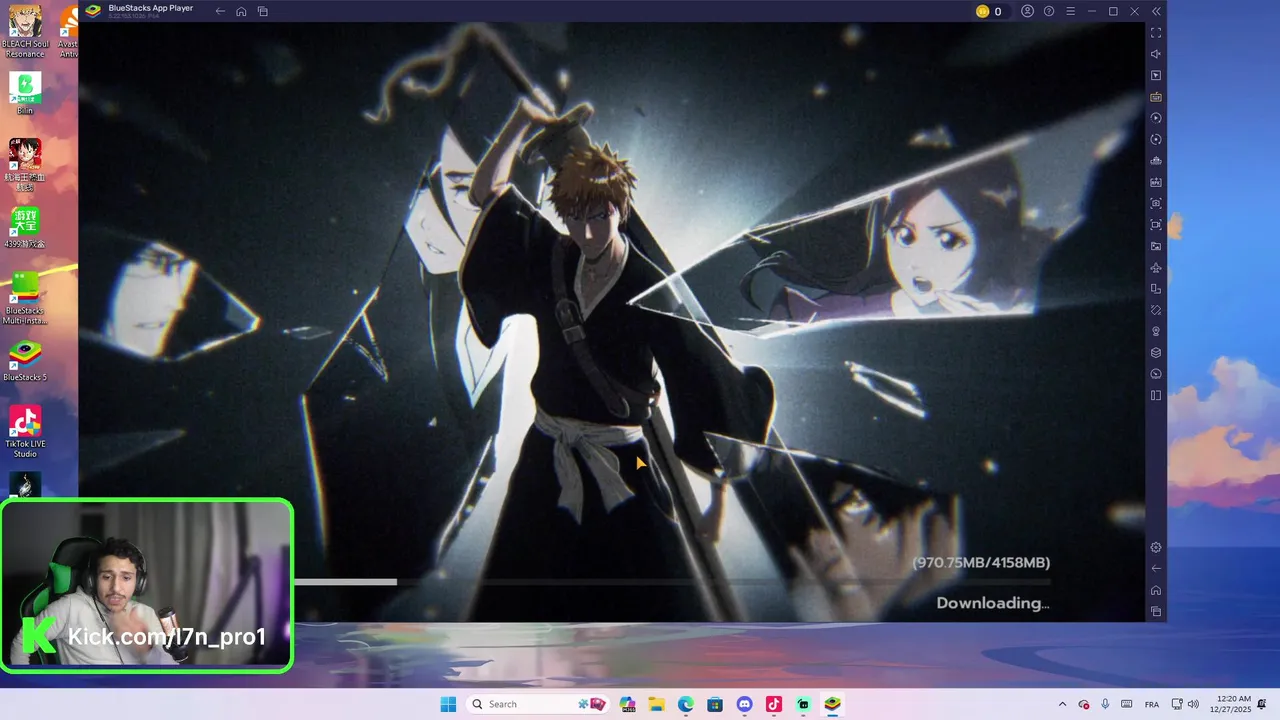Open Microsoft Edge from taskbar
Image resolution: width=1280 pixels, height=720 pixels.
[686, 704]
